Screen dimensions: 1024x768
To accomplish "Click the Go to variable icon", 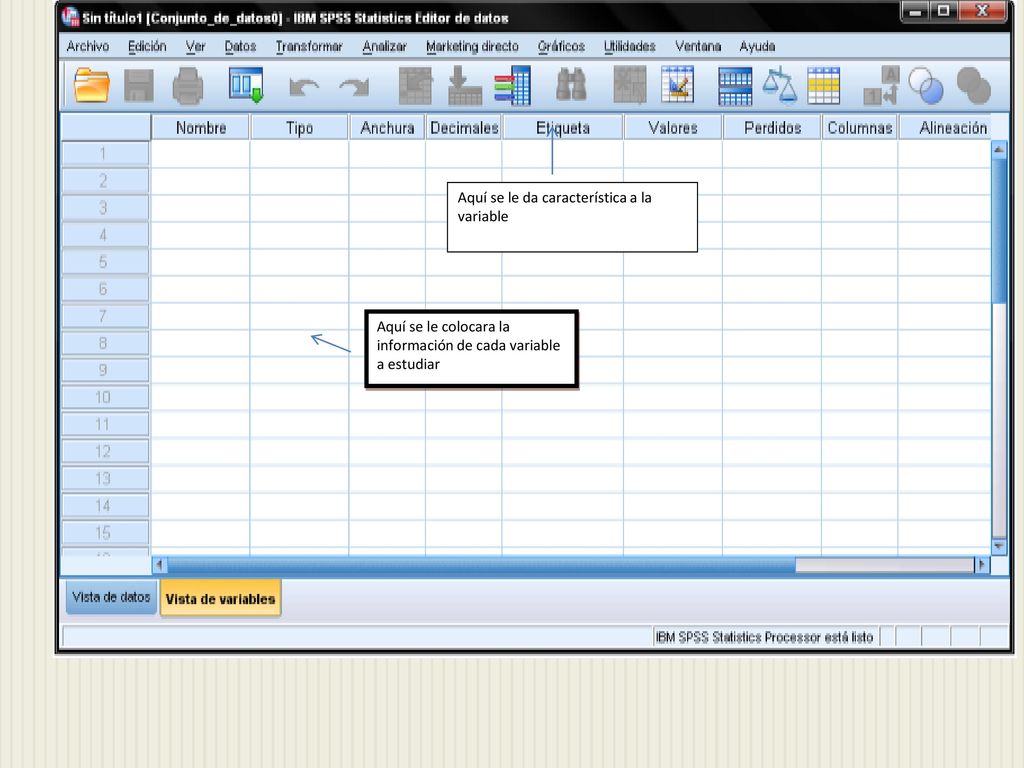I will [x=464, y=86].
